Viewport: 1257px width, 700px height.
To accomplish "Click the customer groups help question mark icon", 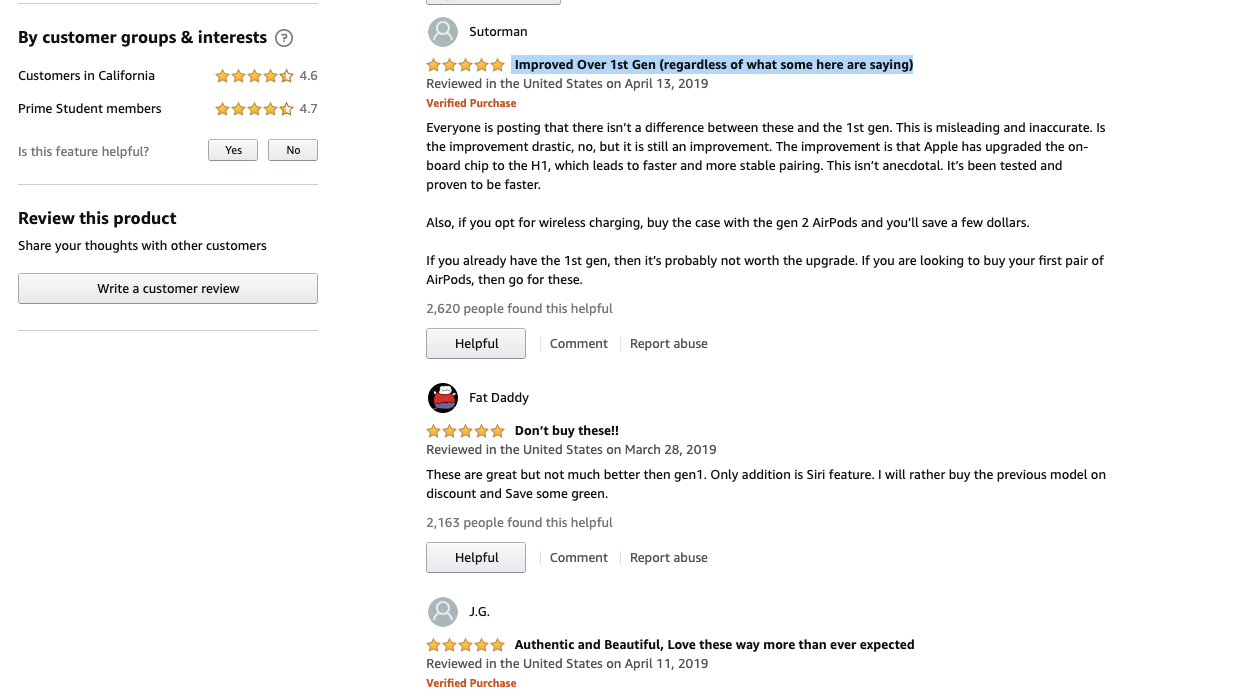I will click(284, 37).
